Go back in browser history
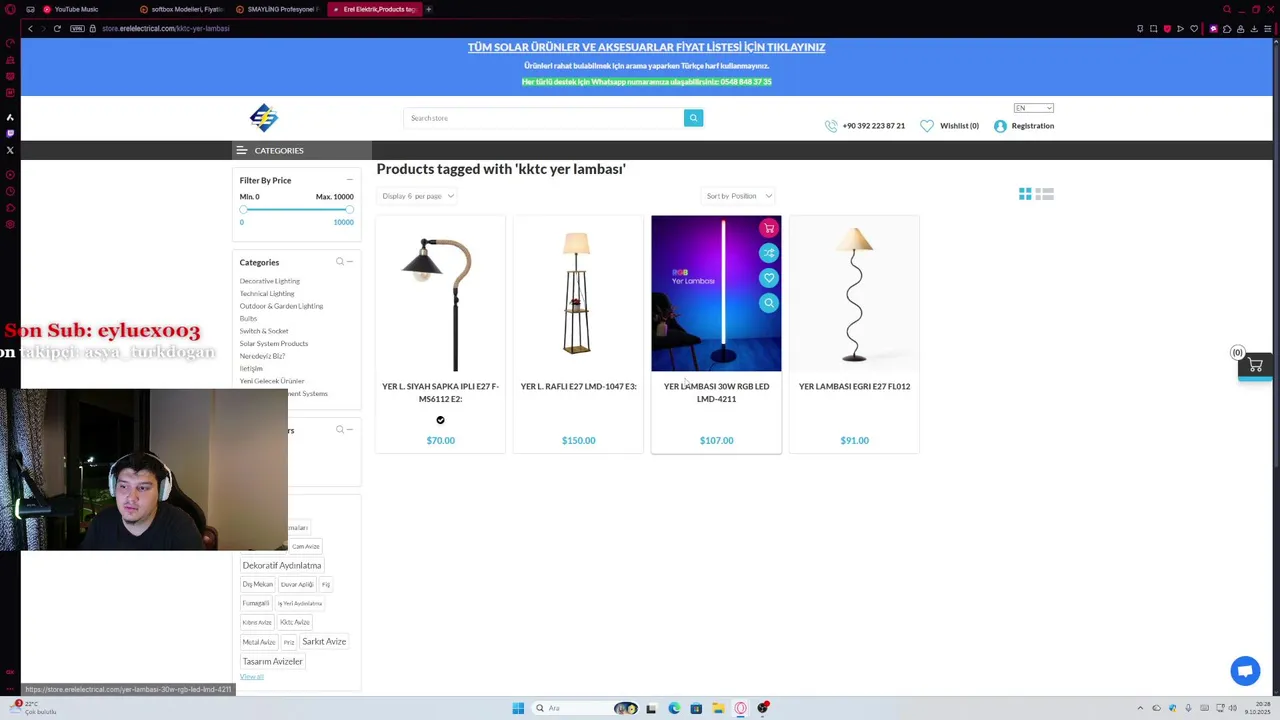 pos(30,28)
